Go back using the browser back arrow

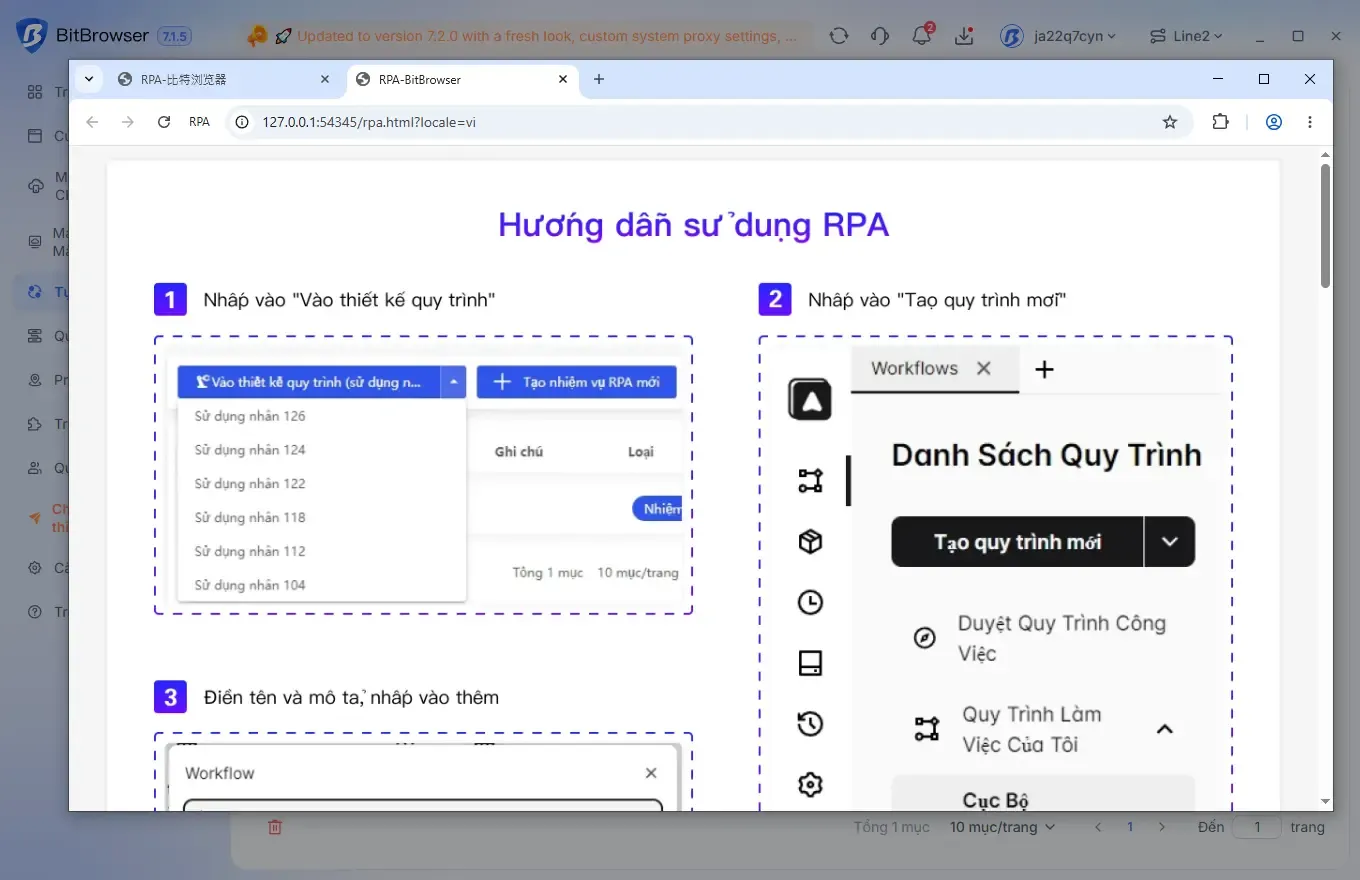click(92, 122)
